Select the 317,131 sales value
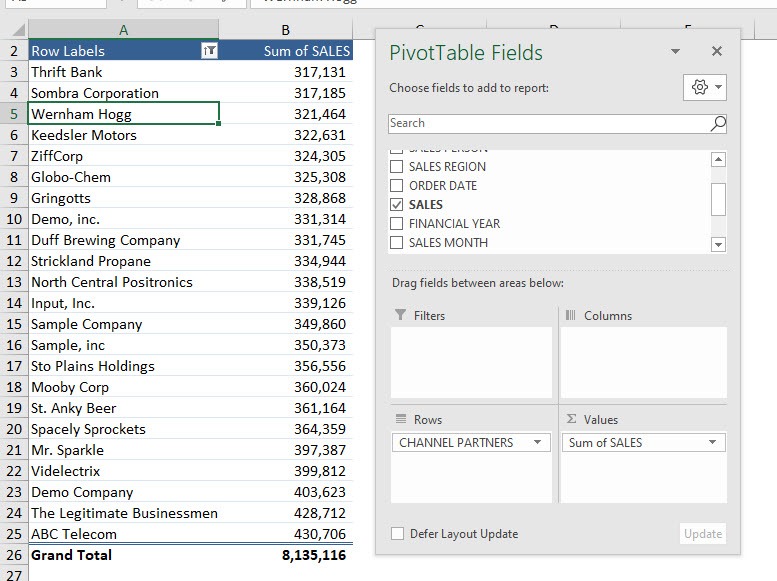 click(x=285, y=72)
